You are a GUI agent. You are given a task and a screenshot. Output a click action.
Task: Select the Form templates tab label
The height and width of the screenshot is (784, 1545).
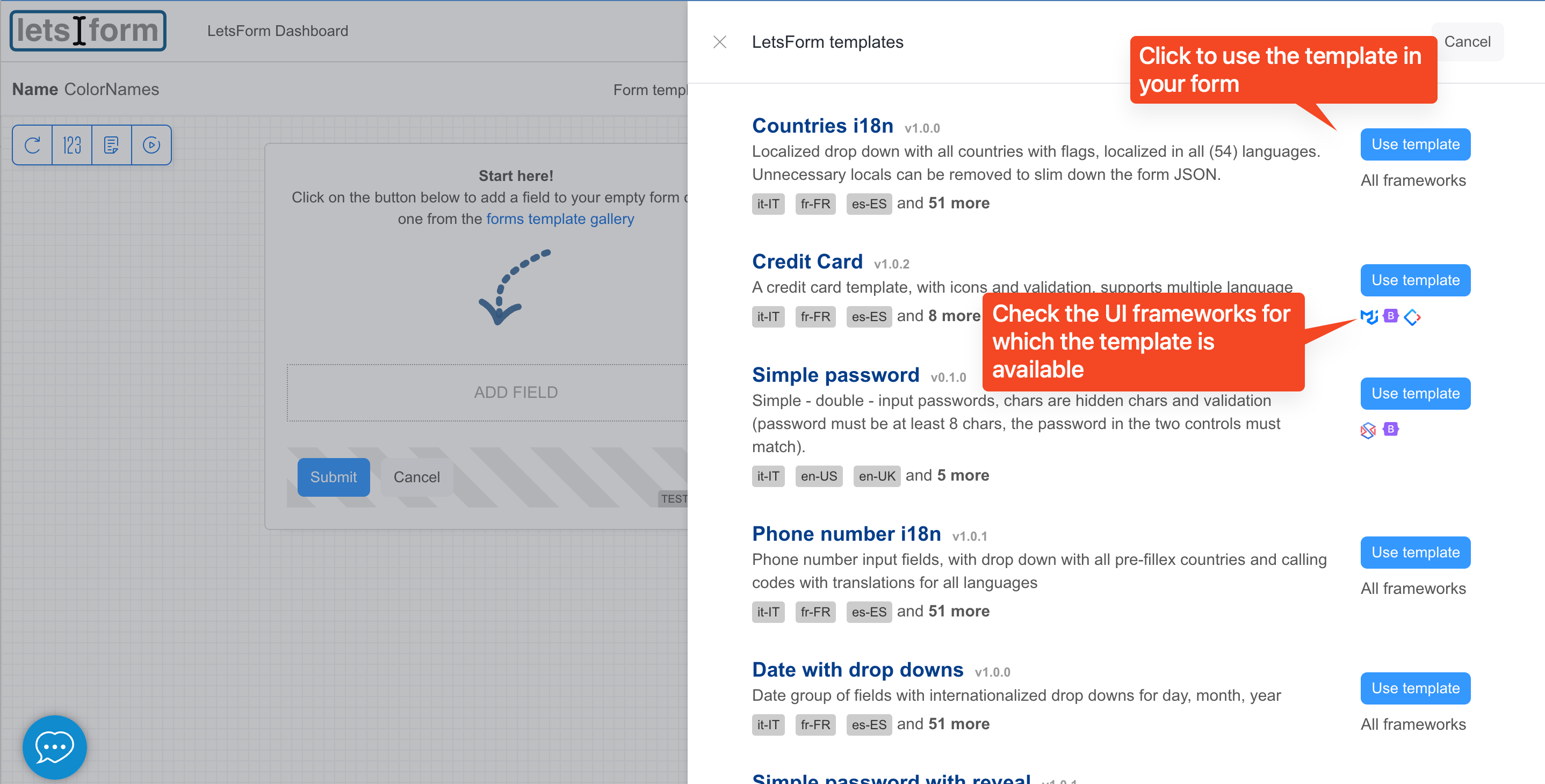click(651, 89)
